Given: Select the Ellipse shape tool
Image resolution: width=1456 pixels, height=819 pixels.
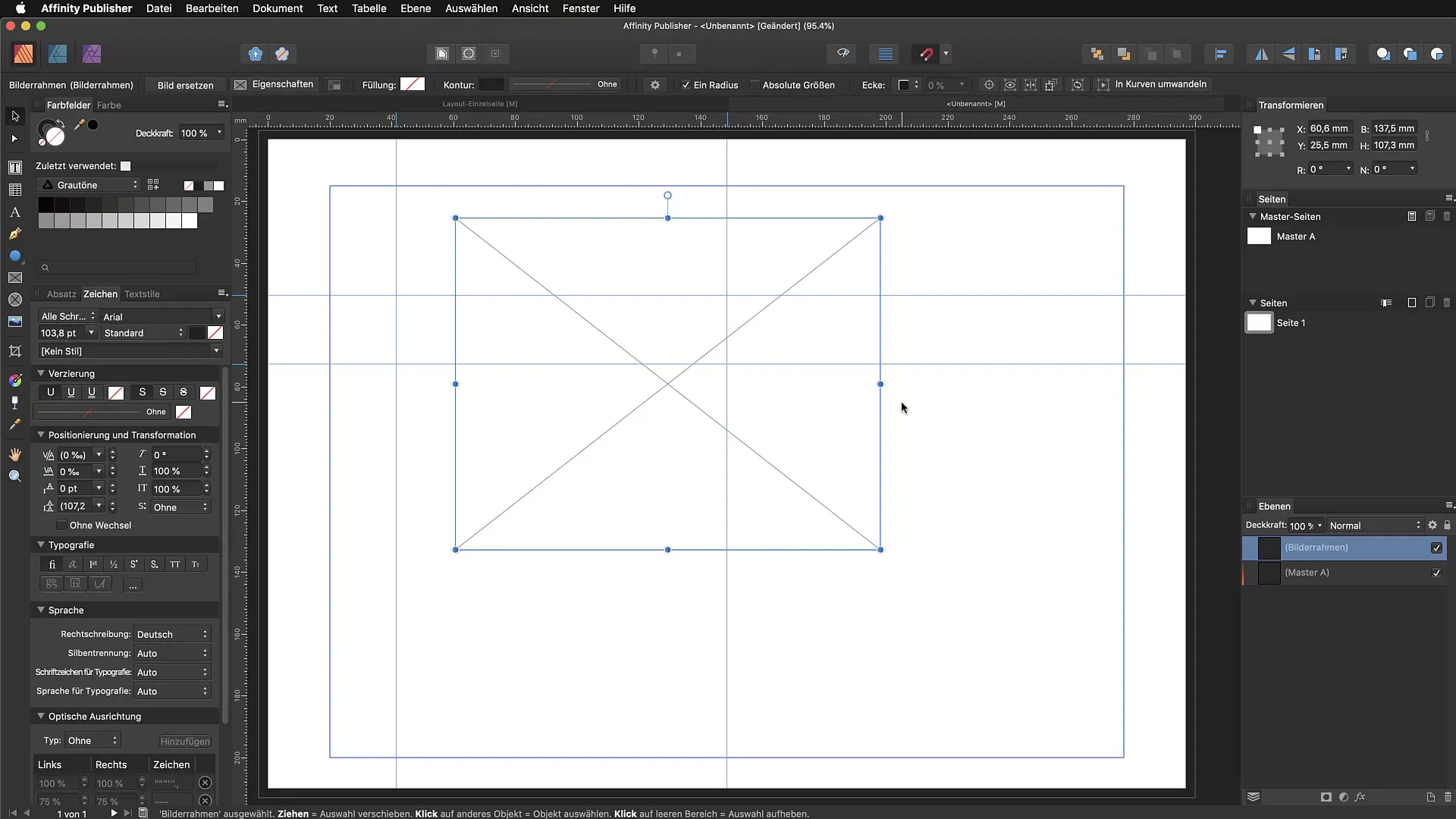Looking at the screenshot, I should pyautogui.click(x=15, y=256).
